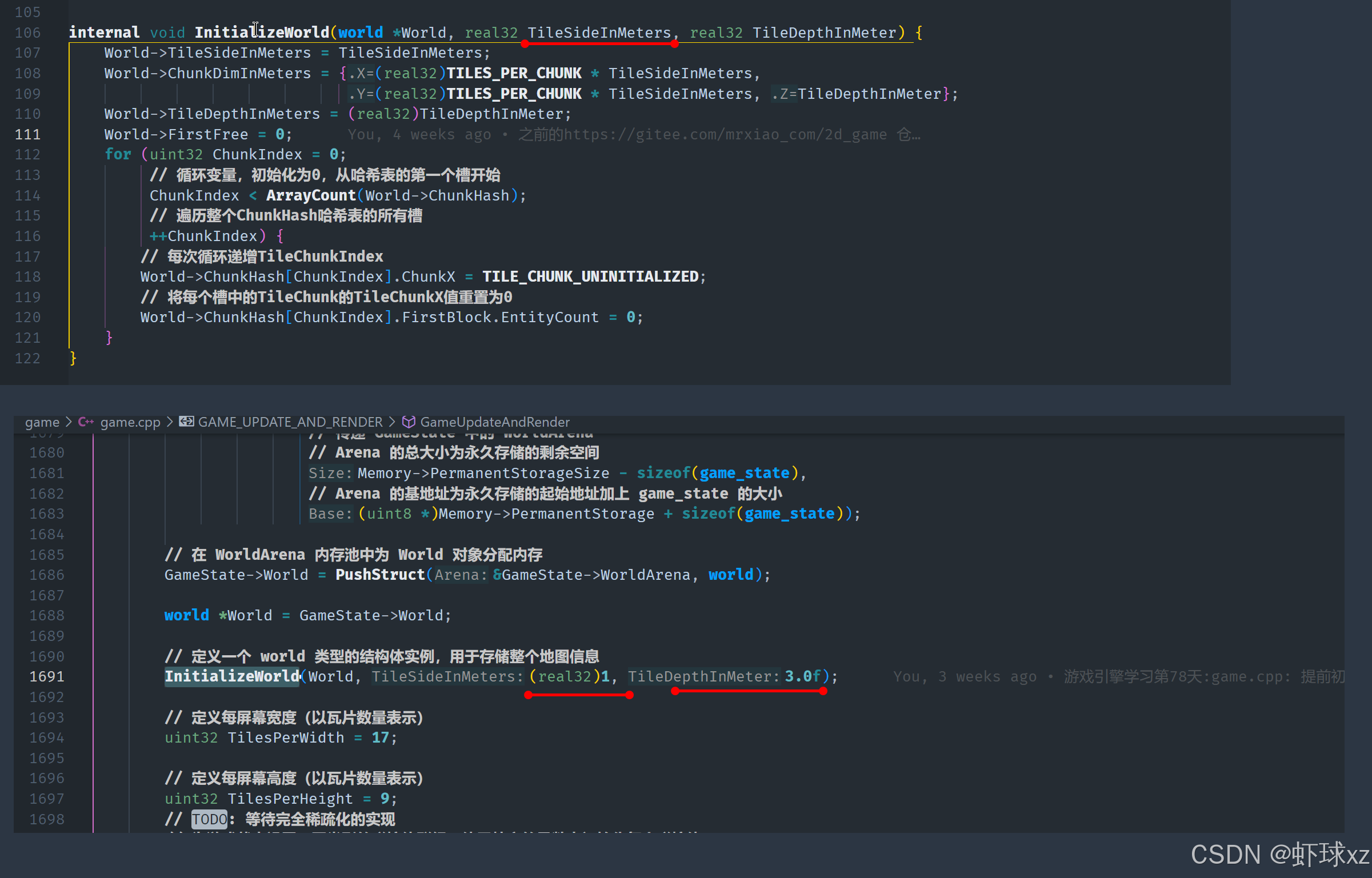The width and height of the screenshot is (1372, 878).
Task: Click the 'You, 3 weeks ago' blame annotation
Action: (965, 676)
